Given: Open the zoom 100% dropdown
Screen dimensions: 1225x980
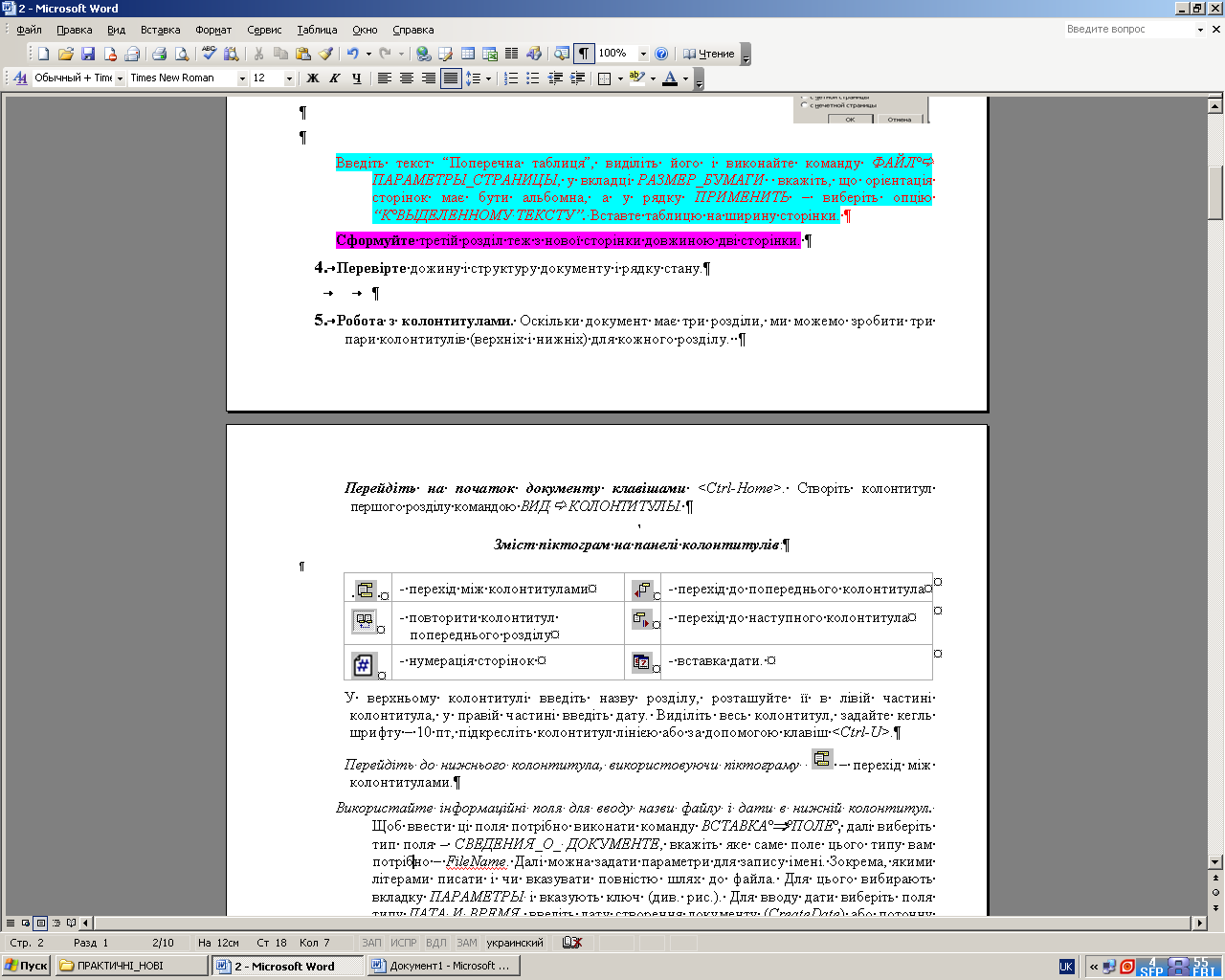Looking at the screenshot, I should coord(643,55).
